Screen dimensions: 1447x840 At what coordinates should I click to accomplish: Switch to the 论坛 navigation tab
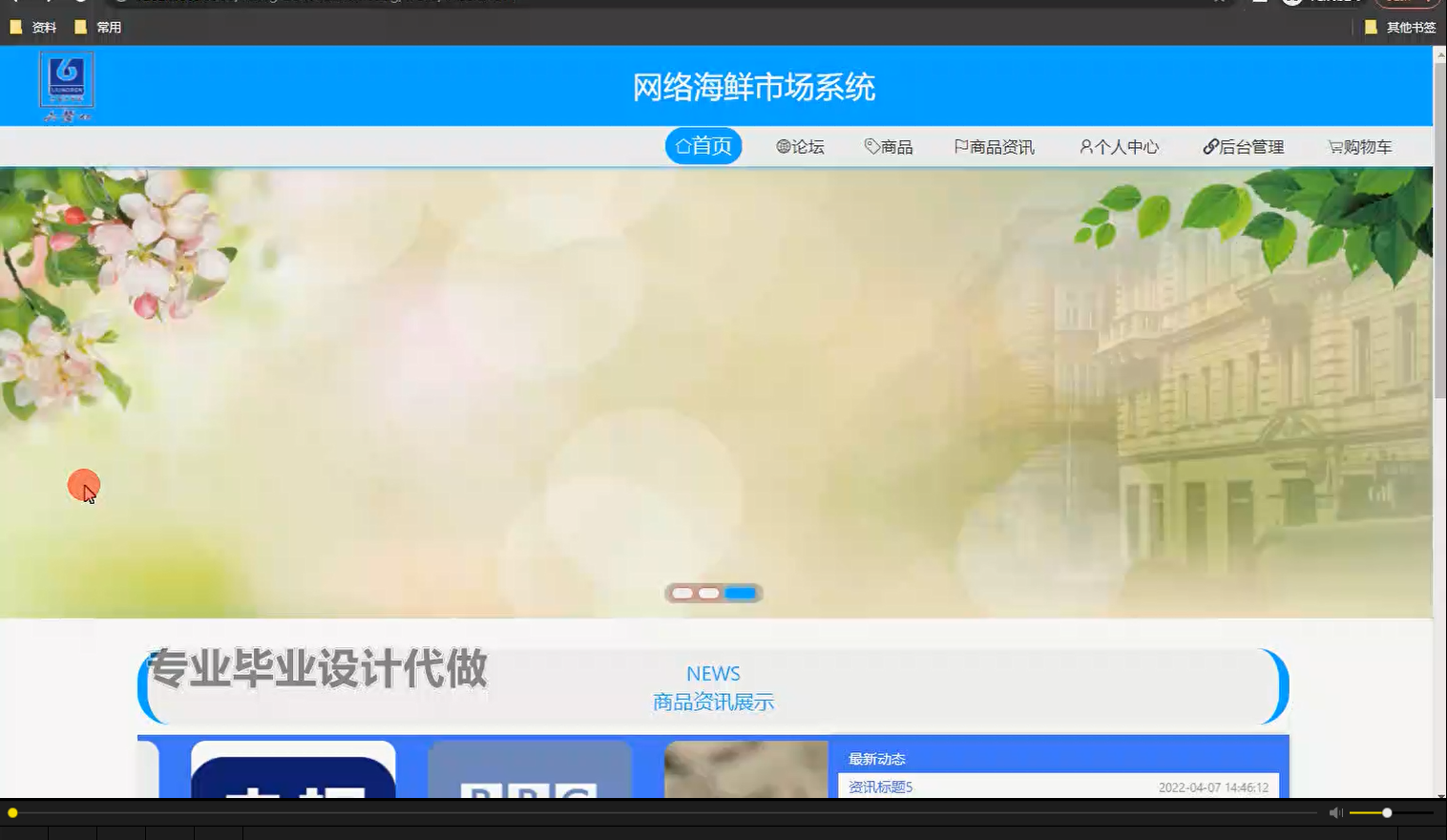click(800, 146)
